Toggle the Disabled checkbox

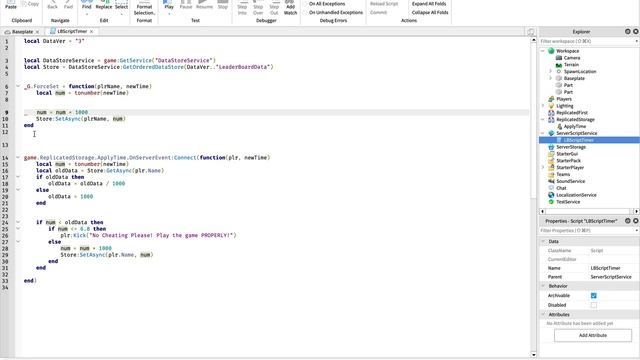pyautogui.click(x=593, y=305)
